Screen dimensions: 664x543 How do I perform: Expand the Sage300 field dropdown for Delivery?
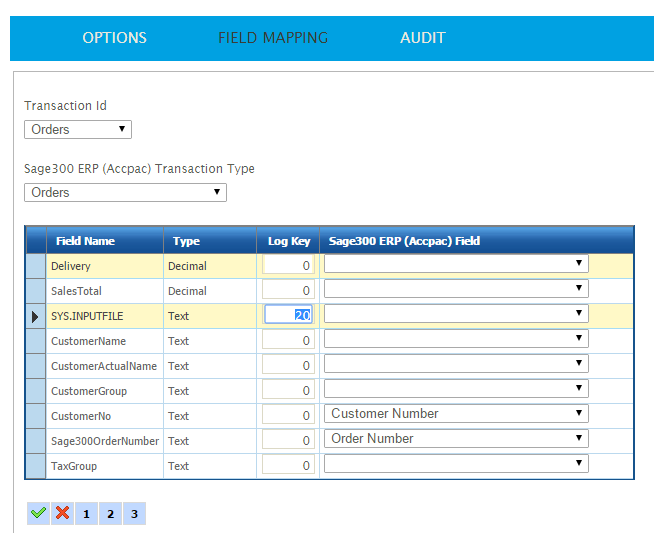[456, 264]
